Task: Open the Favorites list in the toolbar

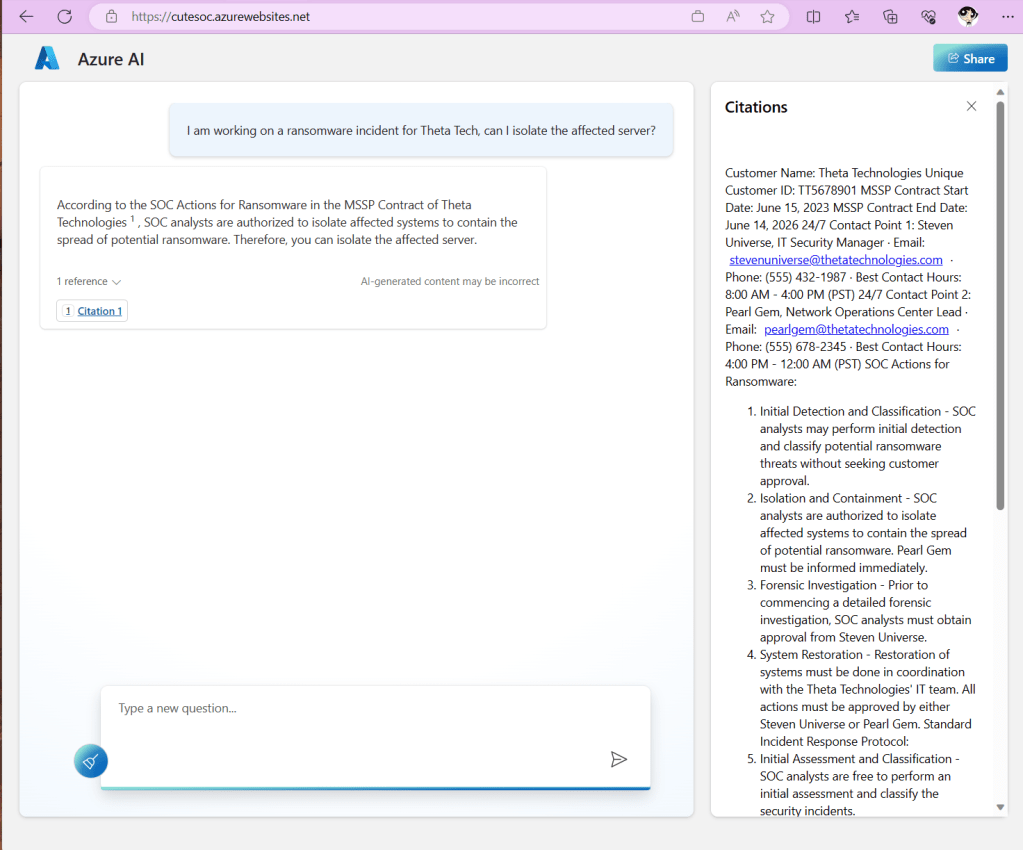Action: point(851,16)
